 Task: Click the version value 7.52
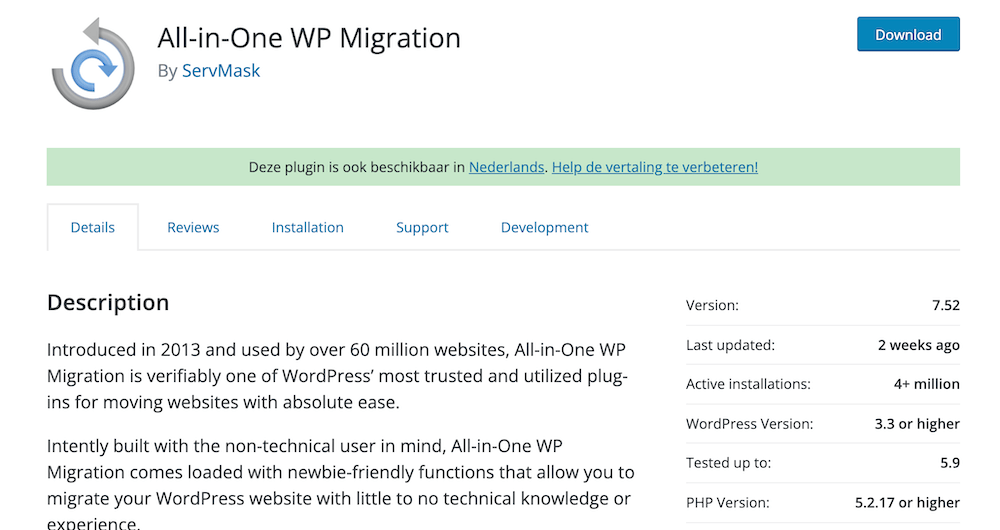pyautogui.click(x=946, y=305)
